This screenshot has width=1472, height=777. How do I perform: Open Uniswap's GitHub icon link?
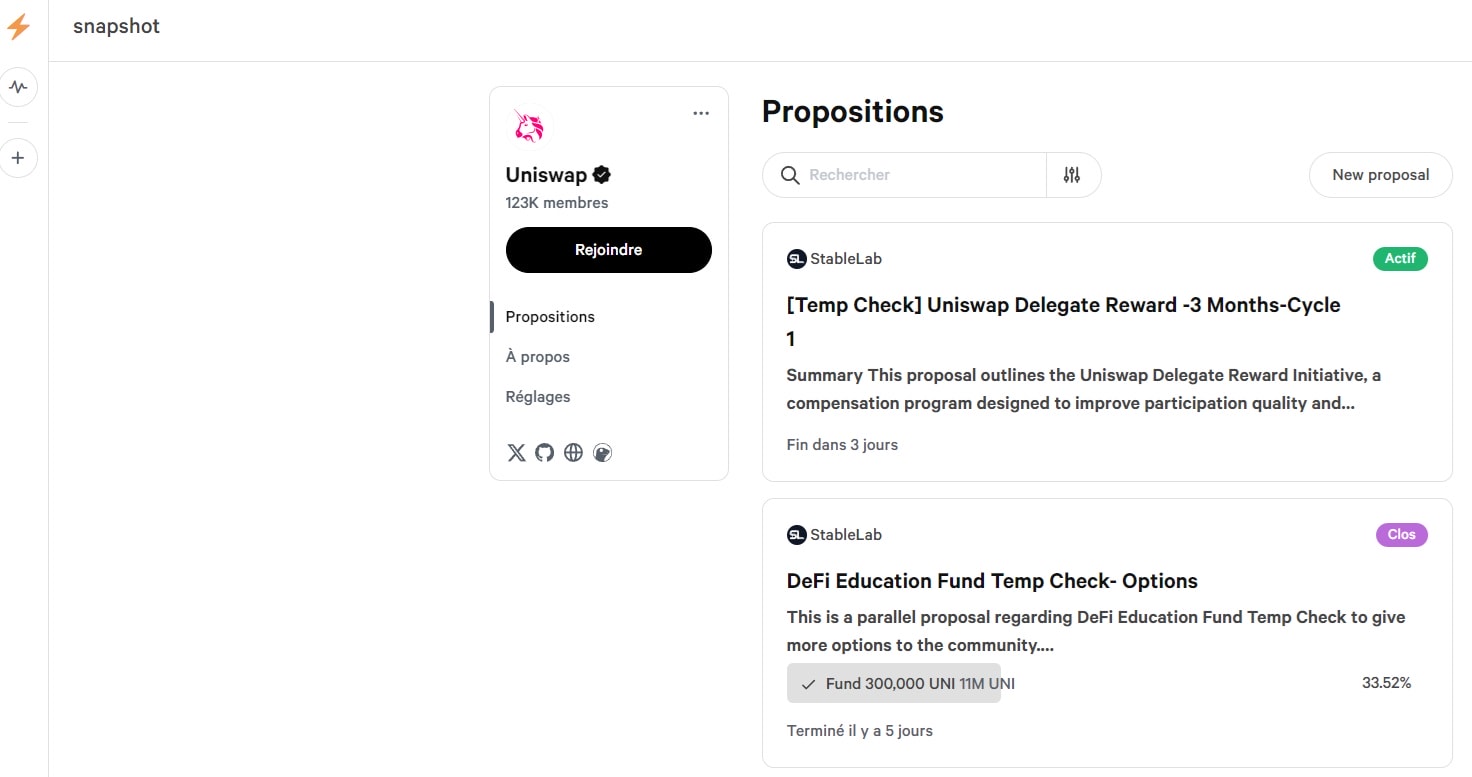(544, 453)
